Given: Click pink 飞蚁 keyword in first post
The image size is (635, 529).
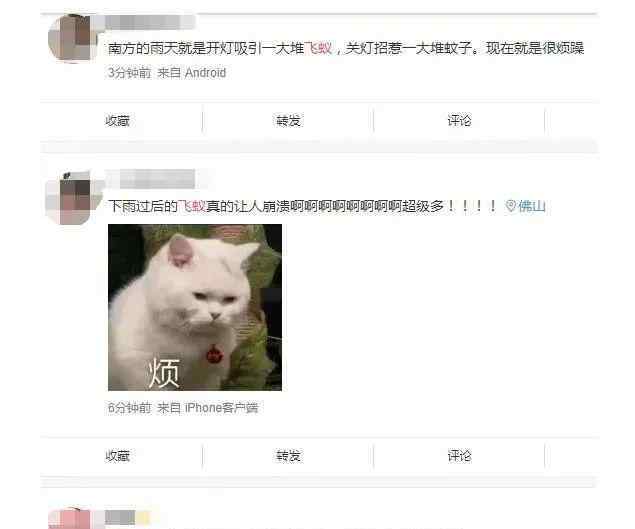Looking at the screenshot, I should [x=318, y=49].
